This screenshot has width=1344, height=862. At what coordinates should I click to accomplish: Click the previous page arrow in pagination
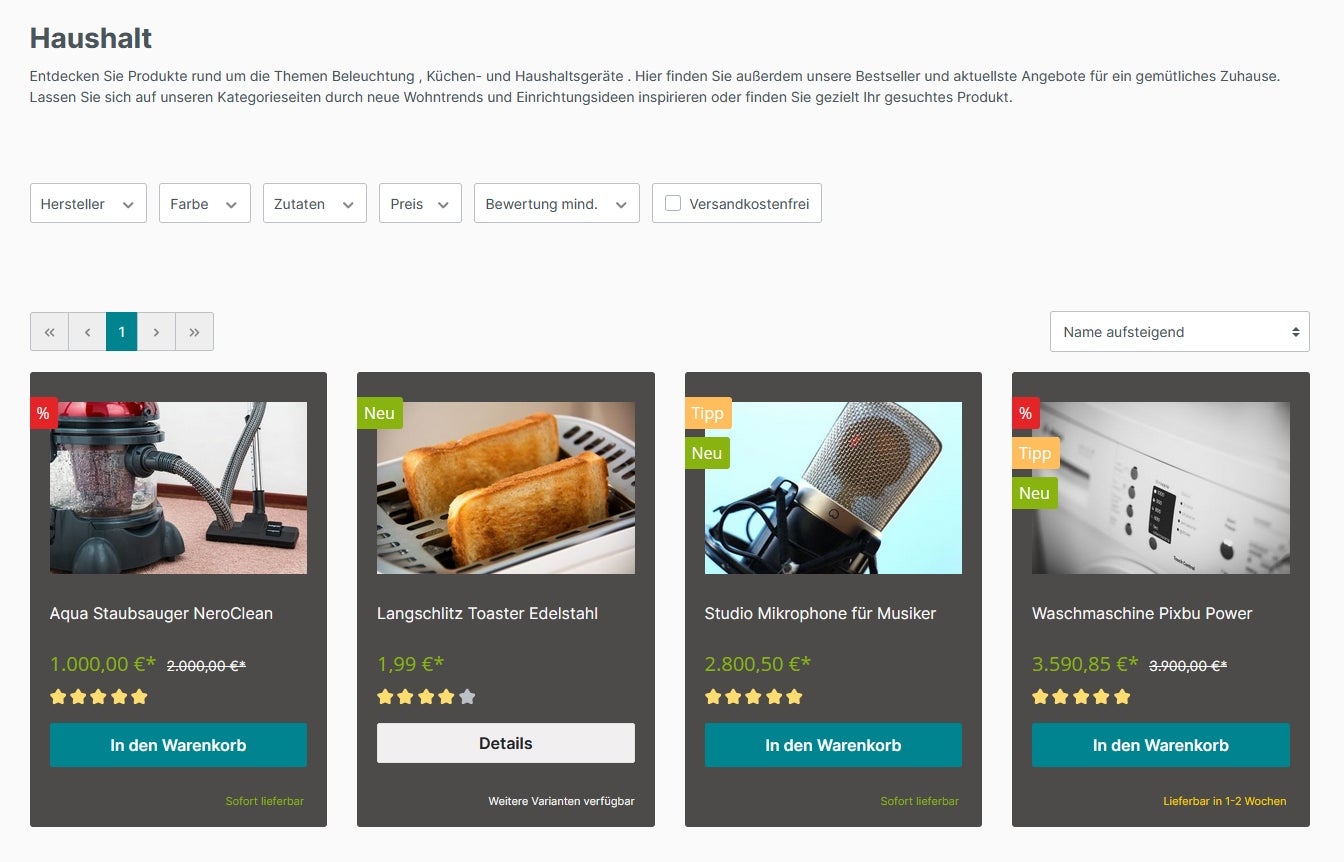click(x=87, y=332)
